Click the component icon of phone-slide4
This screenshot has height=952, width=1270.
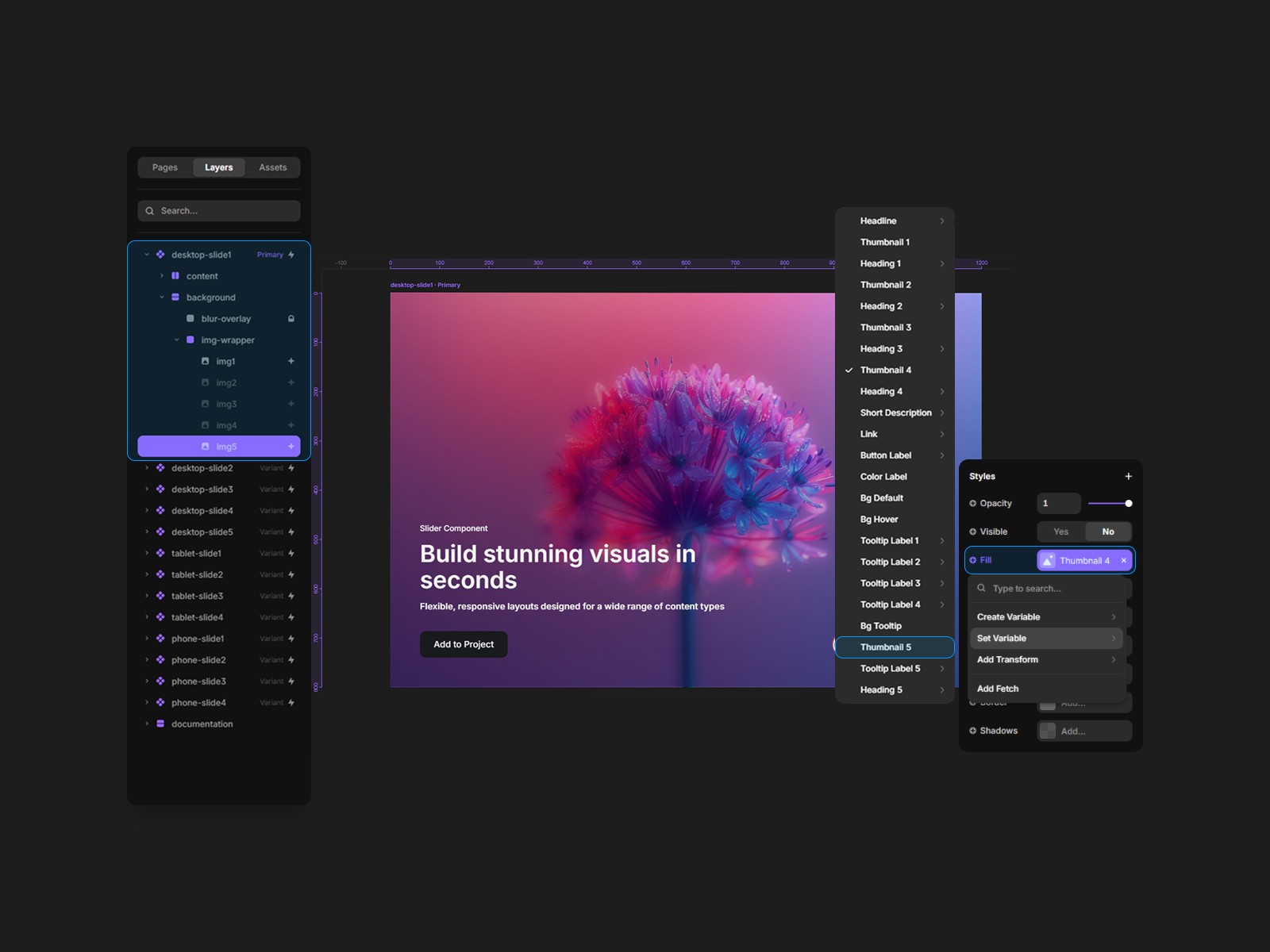(x=160, y=703)
